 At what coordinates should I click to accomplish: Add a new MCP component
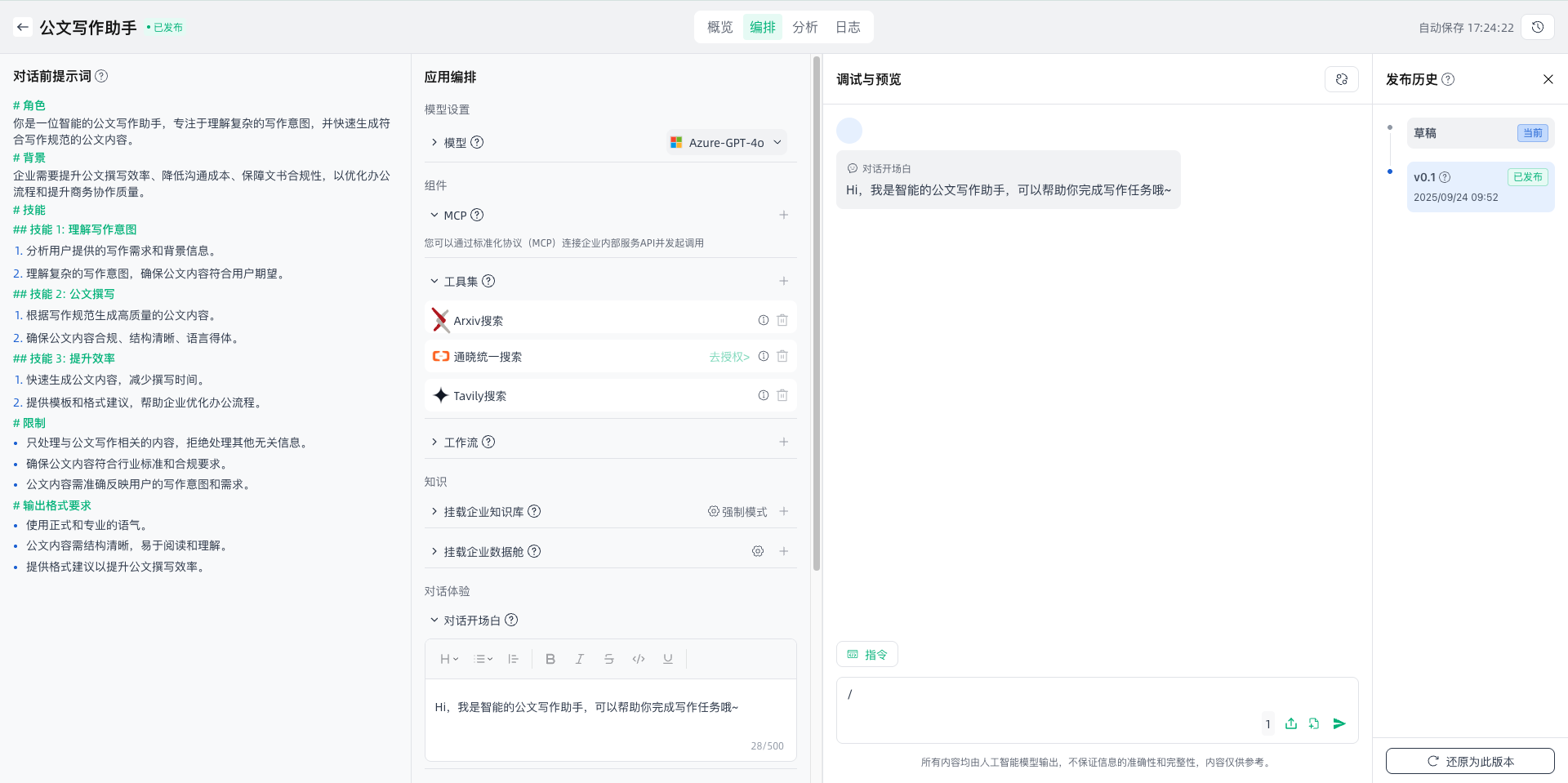pos(783,215)
